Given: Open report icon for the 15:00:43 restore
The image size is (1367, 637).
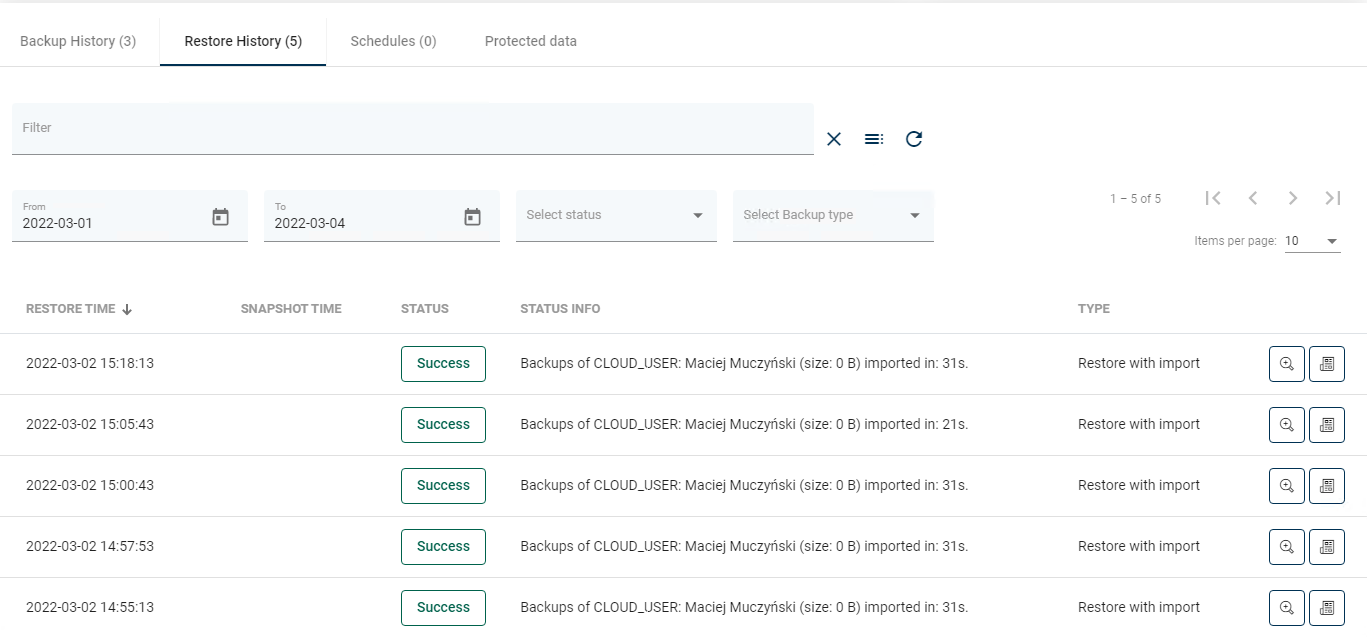Looking at the screenshot, I should 1327,486.
